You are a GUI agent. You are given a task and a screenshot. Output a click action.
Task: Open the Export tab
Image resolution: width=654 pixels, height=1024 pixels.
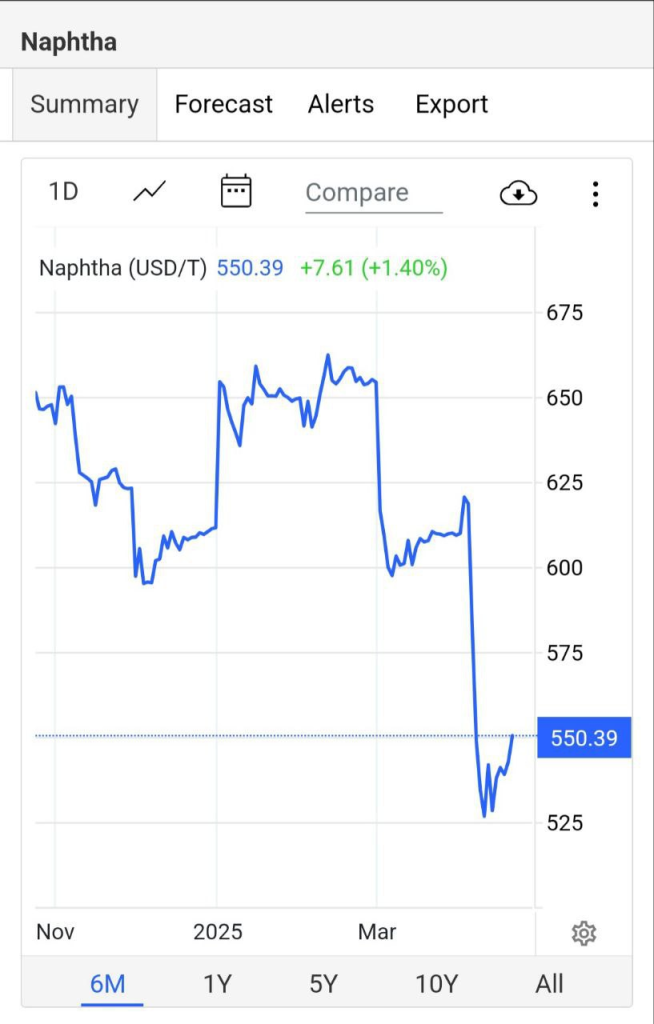pos(451,104)
